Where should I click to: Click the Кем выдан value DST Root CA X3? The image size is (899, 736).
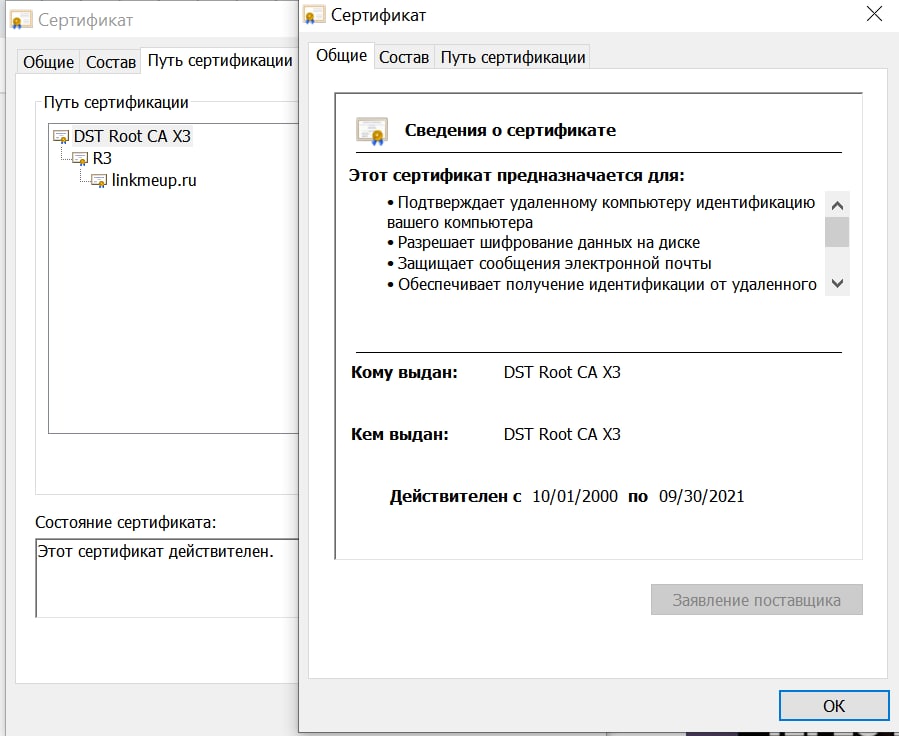[x=562, y=434]
